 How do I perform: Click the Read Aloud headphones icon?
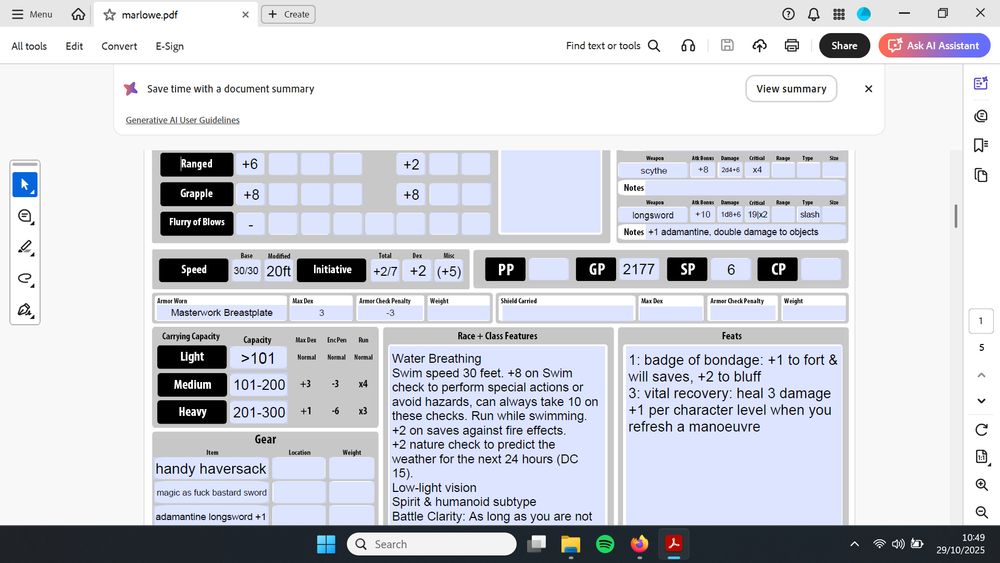[x=688, y=46]
